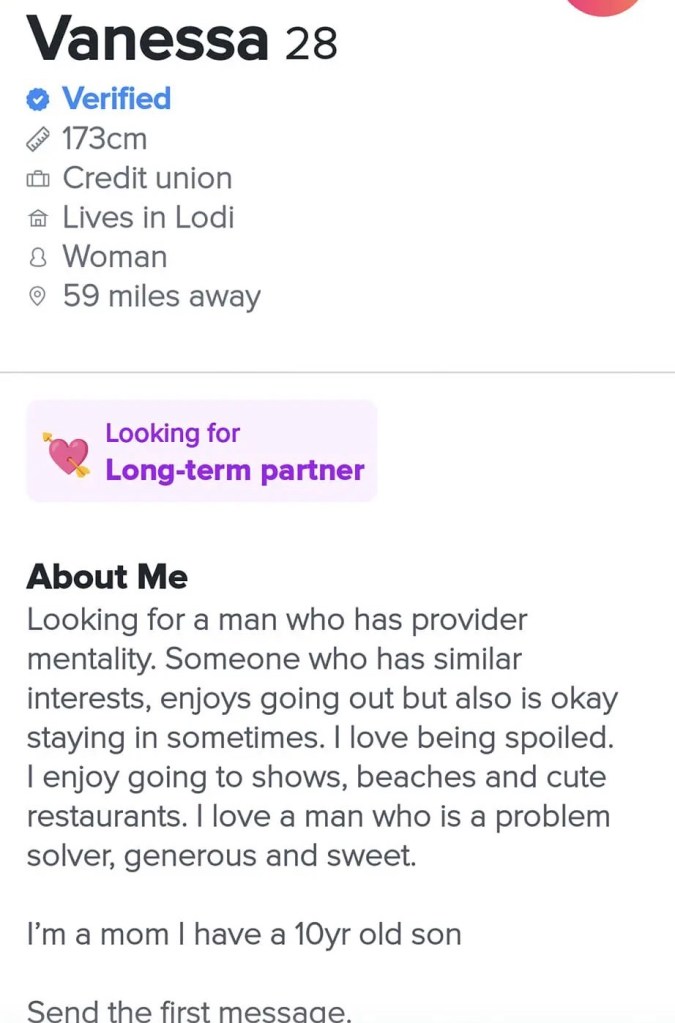The image size is (675, 1023).
Task: Tap the pink-orange round button at top right
Action: coord(603,5)
